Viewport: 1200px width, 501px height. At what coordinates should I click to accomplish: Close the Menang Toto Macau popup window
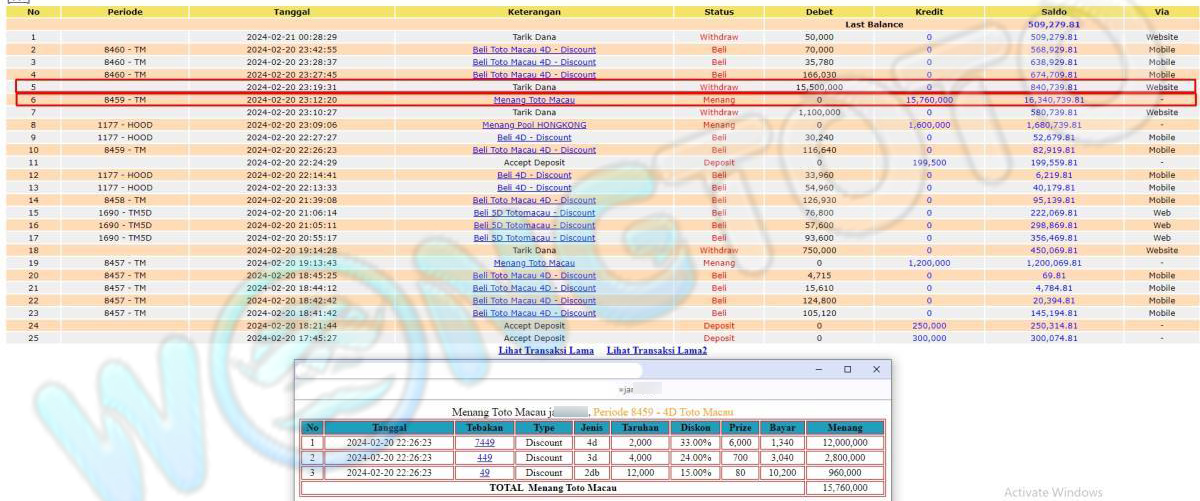[876, 369]
